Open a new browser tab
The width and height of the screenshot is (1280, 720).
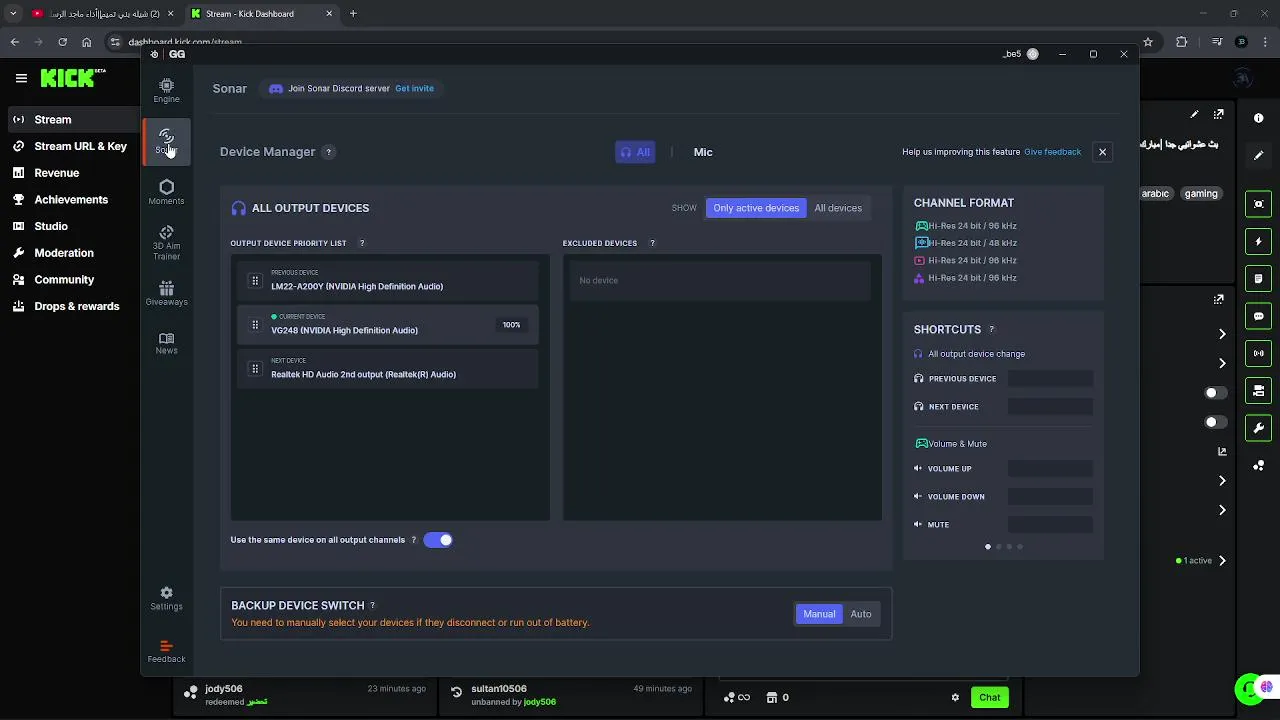tap(353, 14)
